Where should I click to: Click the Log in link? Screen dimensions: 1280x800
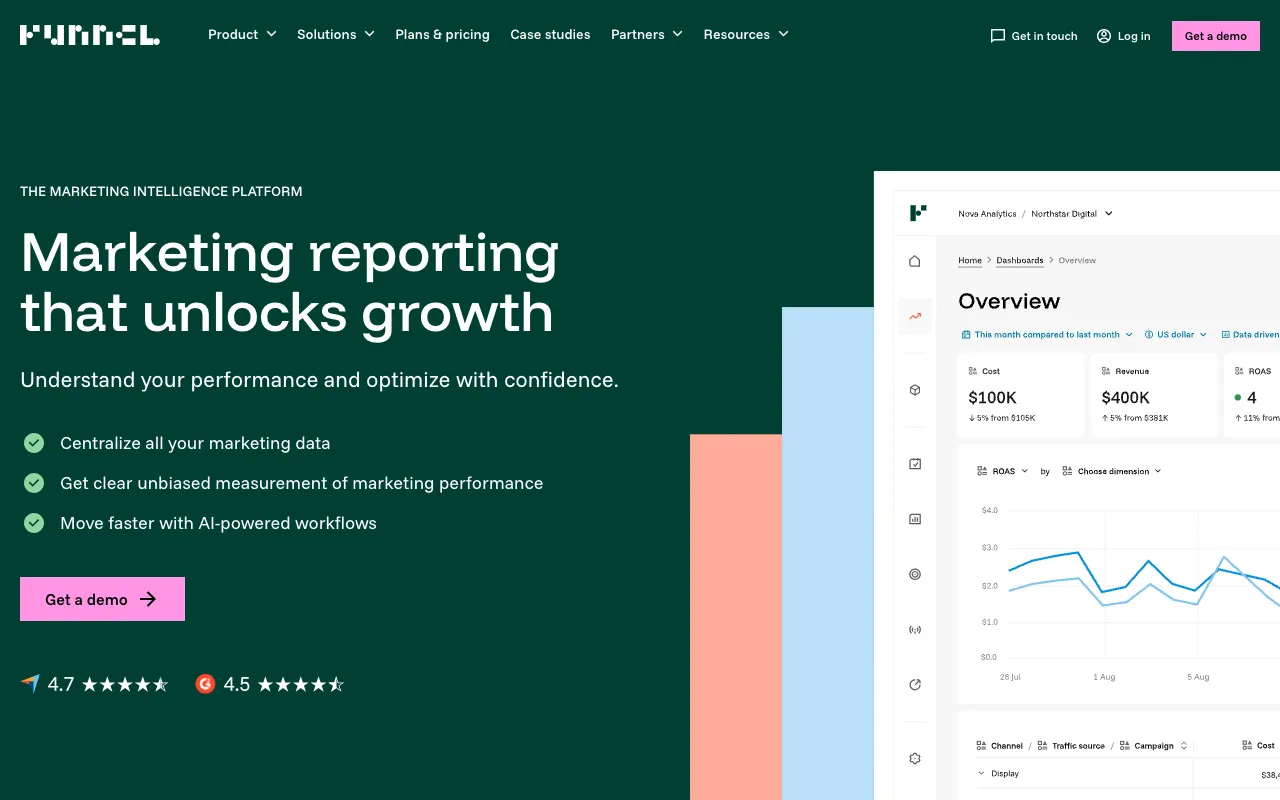tap(1123, 36)
